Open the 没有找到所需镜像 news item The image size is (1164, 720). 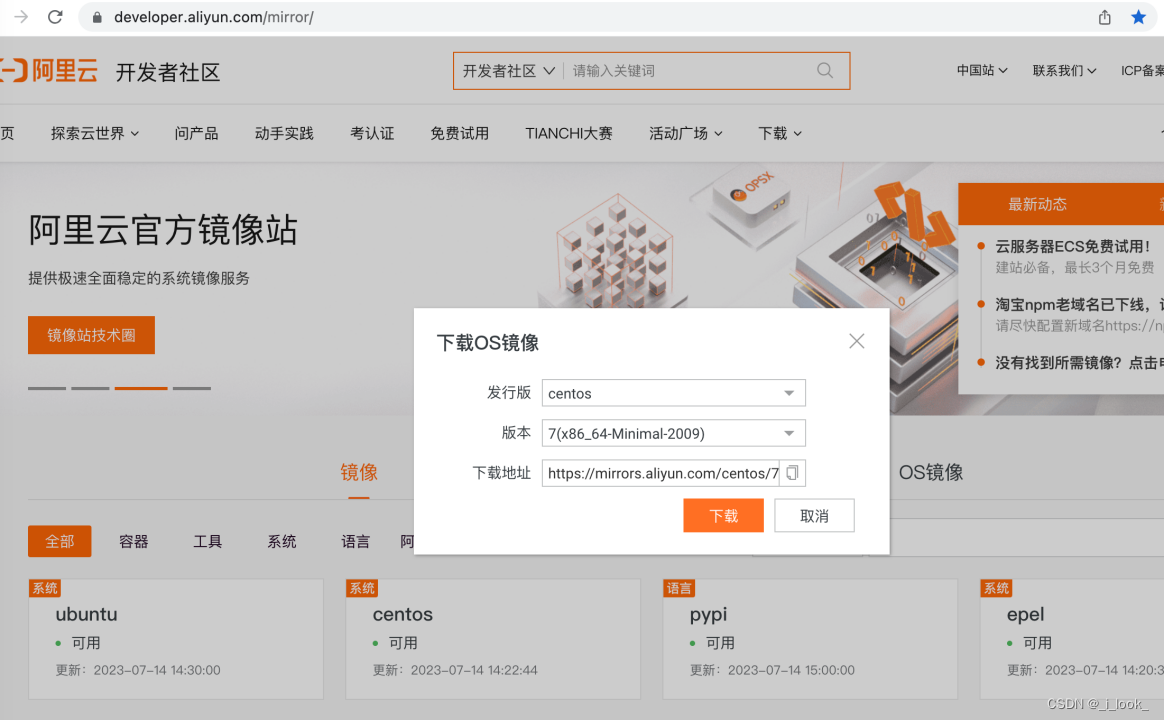1079,362
